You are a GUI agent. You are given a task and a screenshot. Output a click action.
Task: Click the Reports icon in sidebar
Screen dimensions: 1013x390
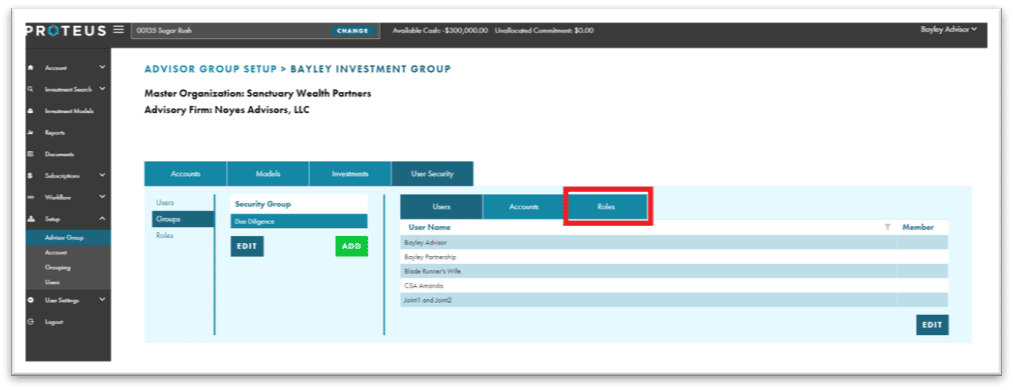point(30,132)
